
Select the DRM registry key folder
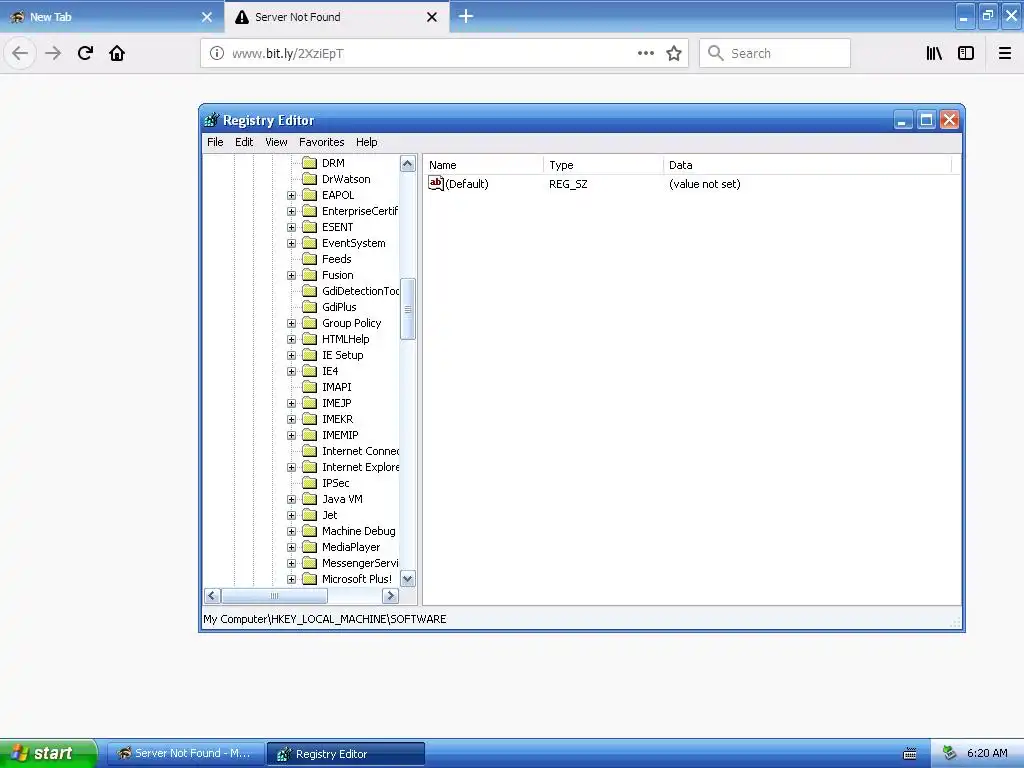point(333,163)
